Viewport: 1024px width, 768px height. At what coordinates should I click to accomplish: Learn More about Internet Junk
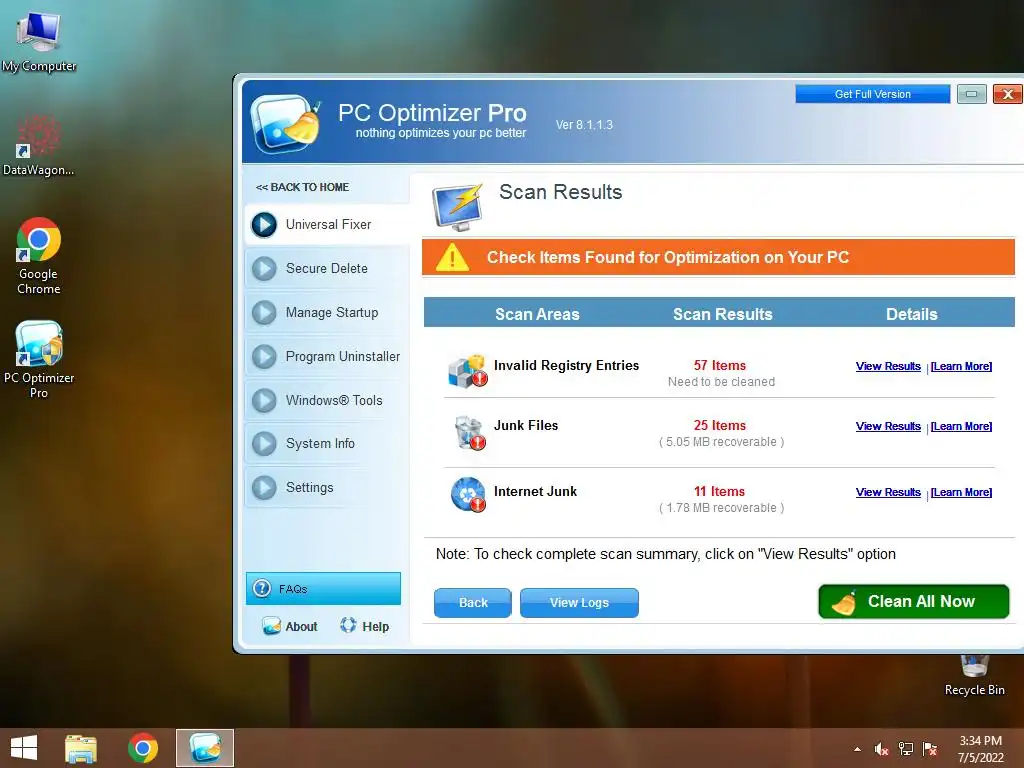click(x=961, y=492)
